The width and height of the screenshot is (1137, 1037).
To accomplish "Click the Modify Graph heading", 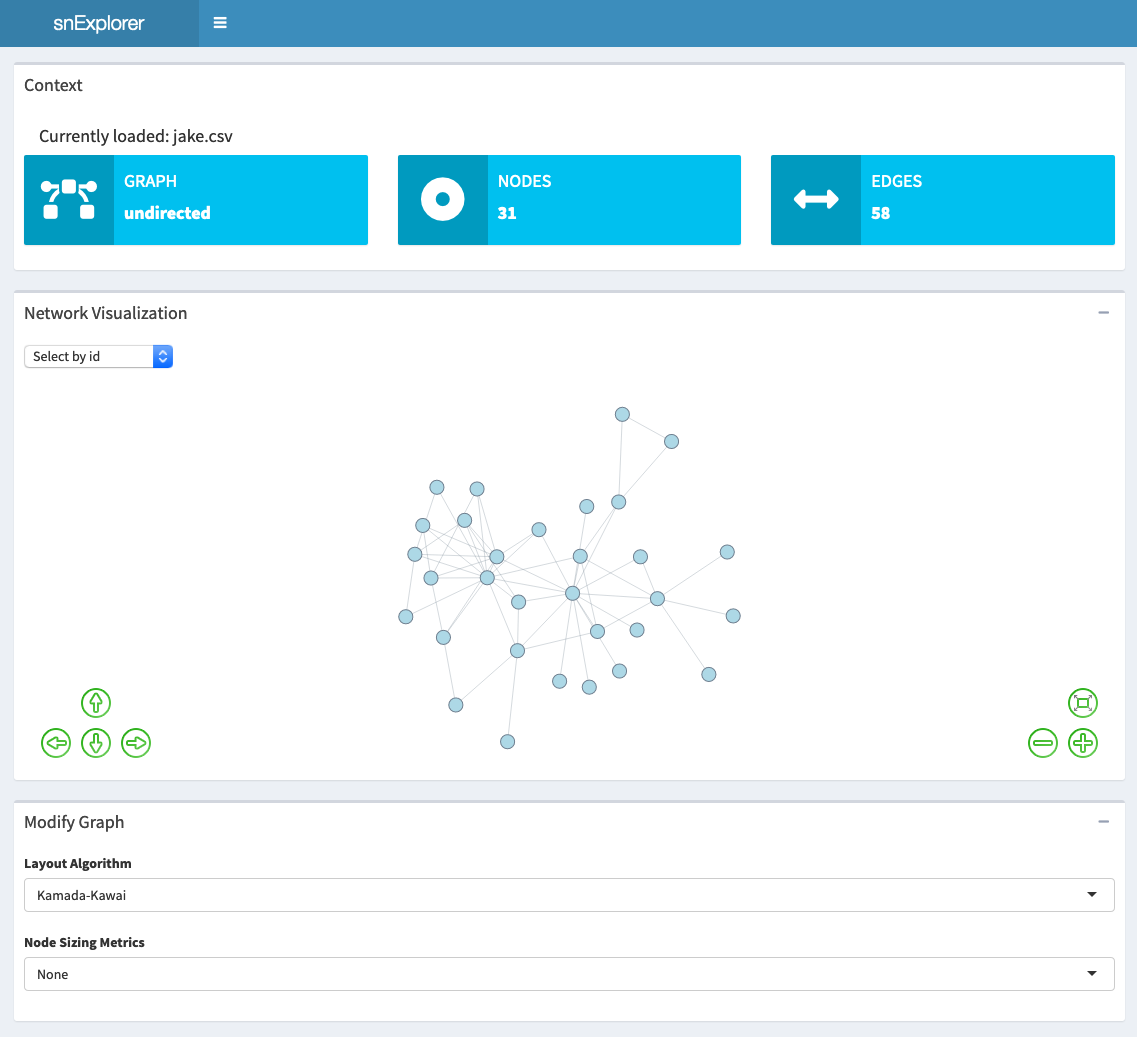I will (x=74, y=822).
